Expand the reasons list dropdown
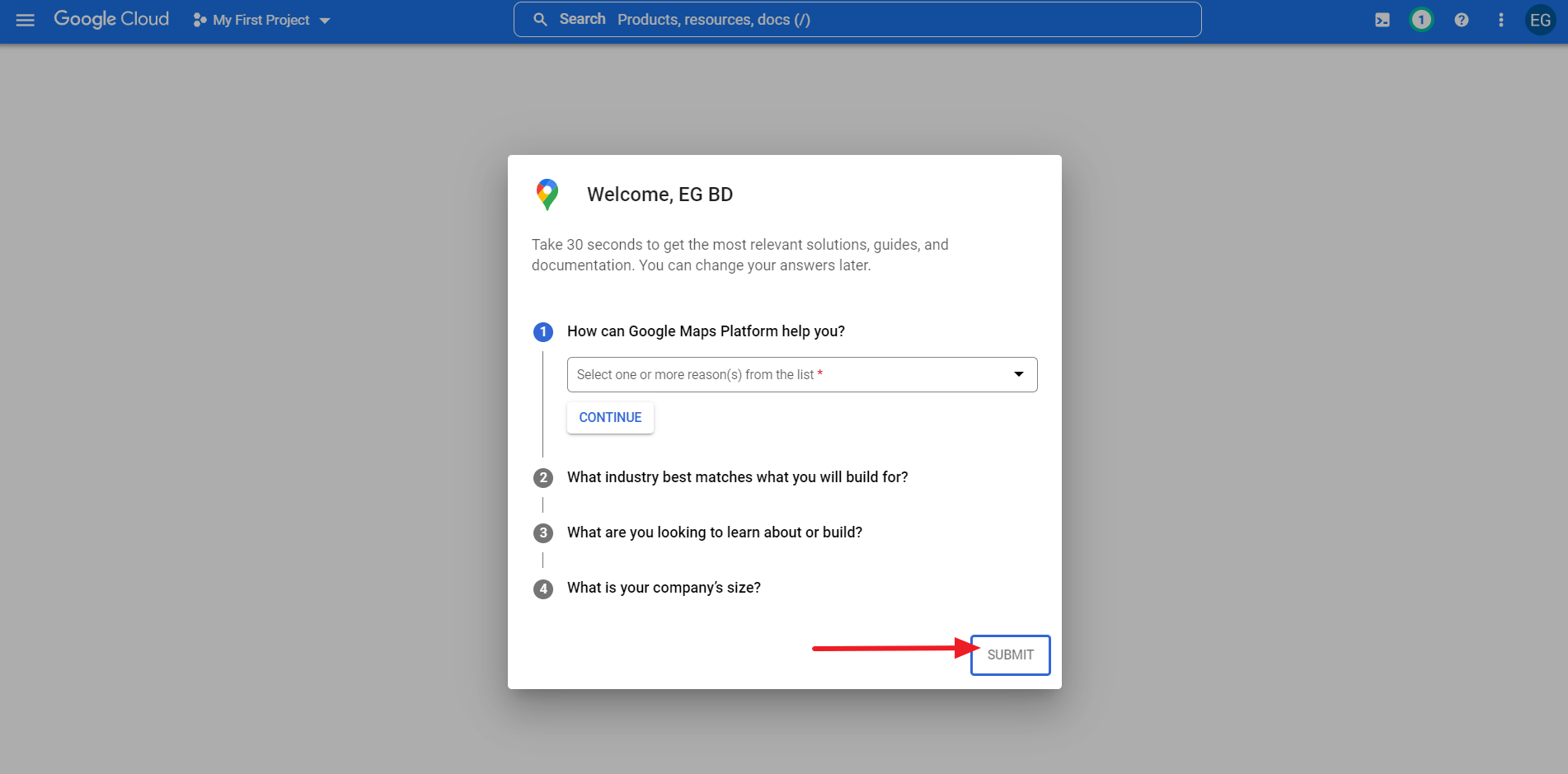Screen dimensions: 1568x774 (802, 374)
